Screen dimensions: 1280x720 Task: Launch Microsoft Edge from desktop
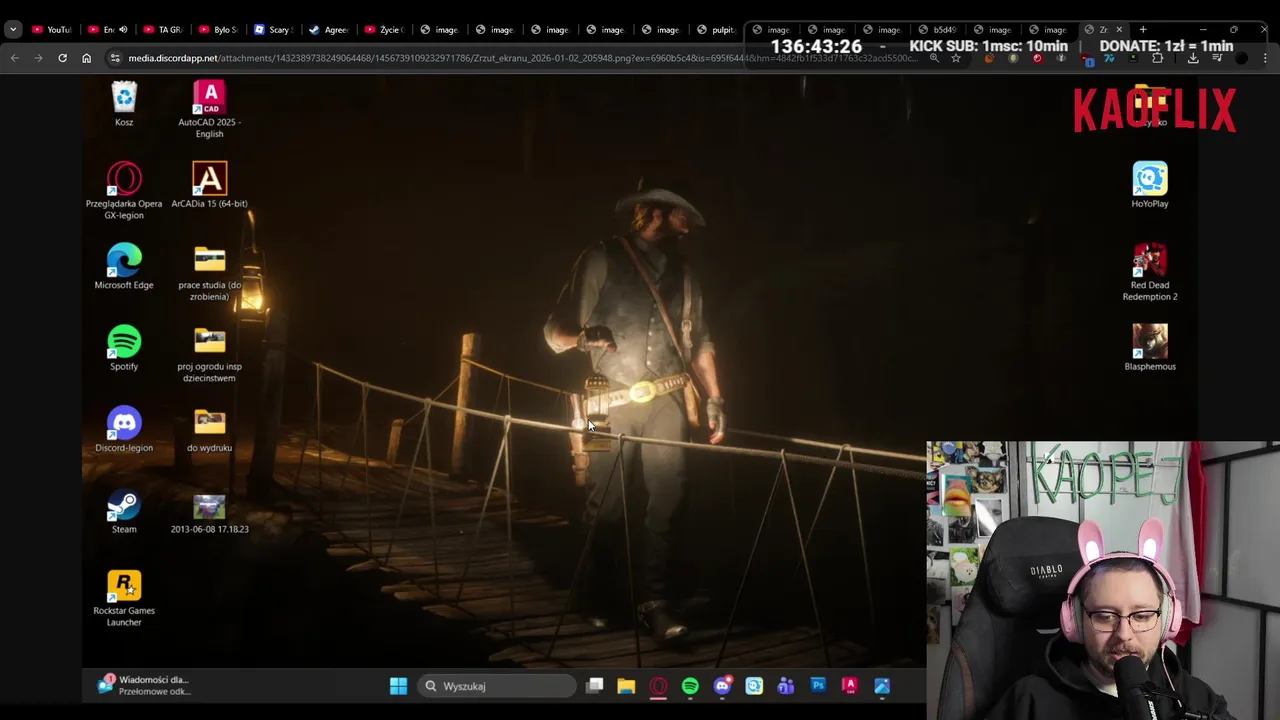click(124, 266)
